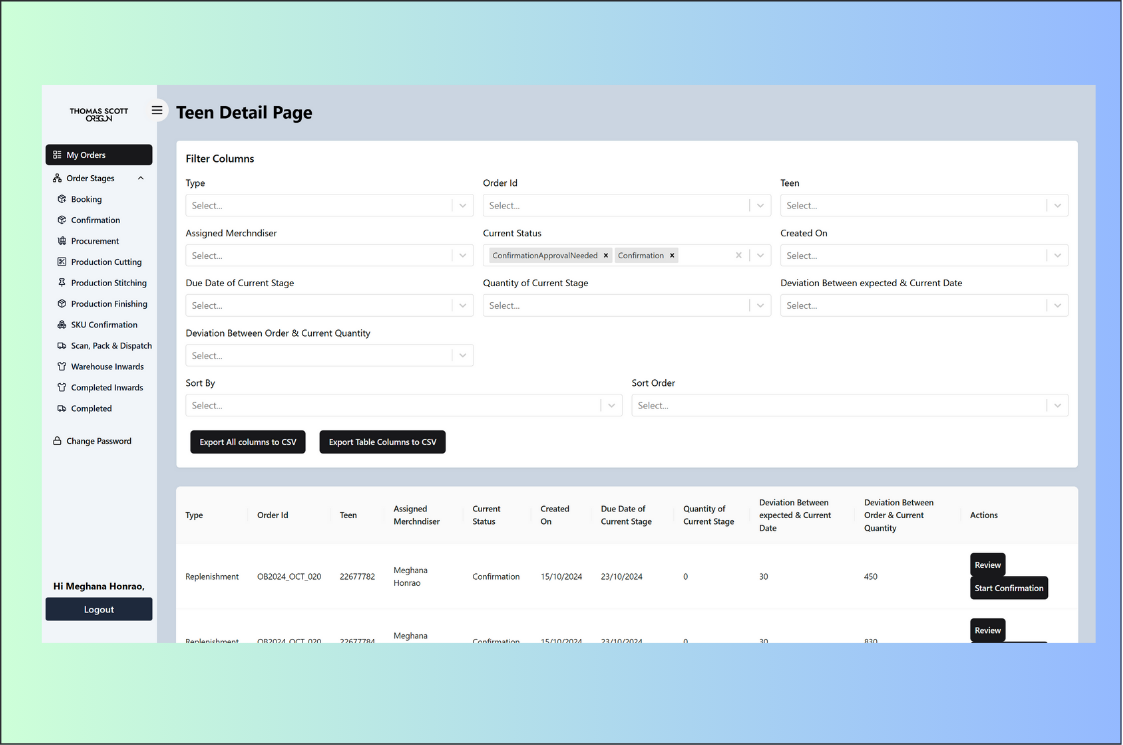Click the Change Password lock icon
This screenshot has width=1123, height=745.
tap(58, 441)
